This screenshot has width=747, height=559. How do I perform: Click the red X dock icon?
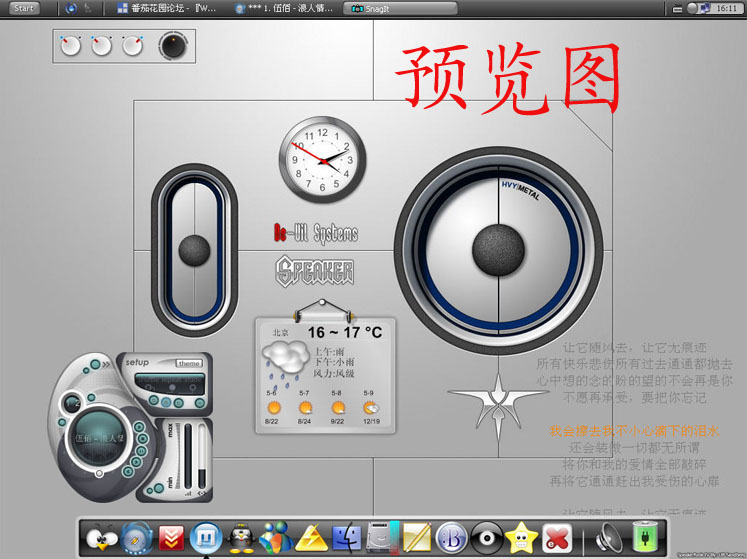555,539
